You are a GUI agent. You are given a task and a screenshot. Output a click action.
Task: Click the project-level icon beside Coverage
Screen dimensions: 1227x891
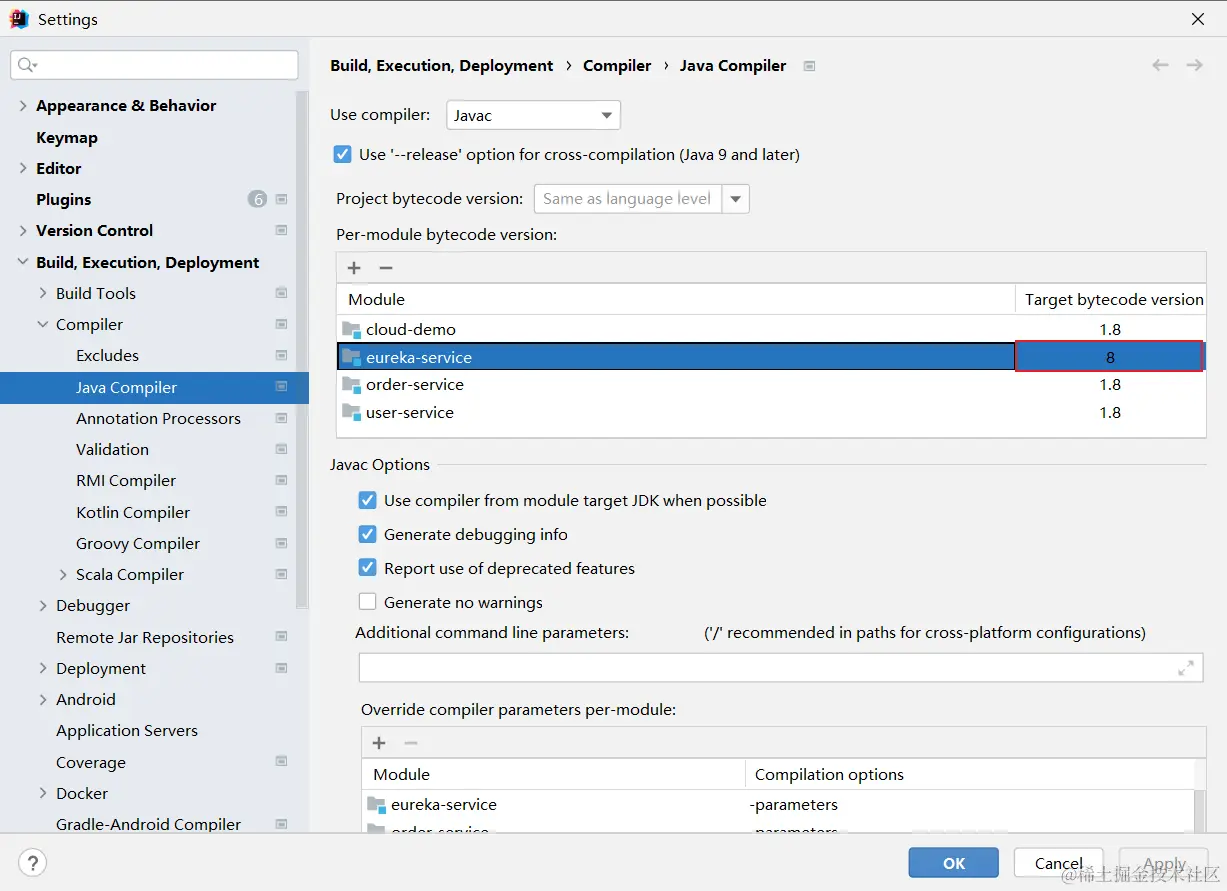click(x=281, y=762)
